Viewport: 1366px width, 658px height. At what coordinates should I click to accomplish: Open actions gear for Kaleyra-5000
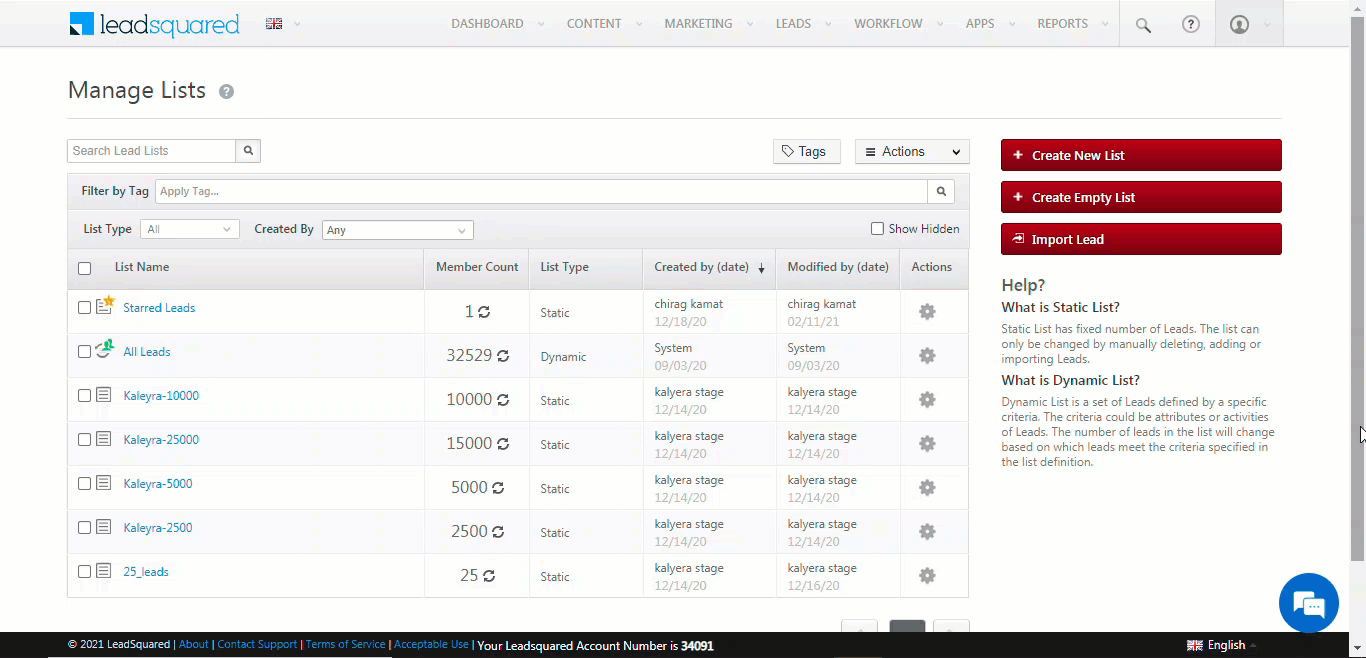tap(927, 488)
